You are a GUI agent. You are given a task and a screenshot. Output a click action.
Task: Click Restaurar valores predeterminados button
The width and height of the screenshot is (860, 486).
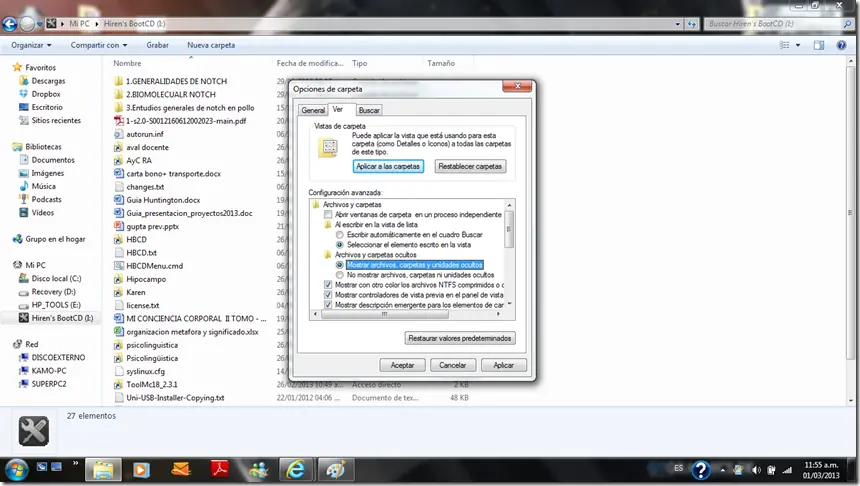click(460, 338)
